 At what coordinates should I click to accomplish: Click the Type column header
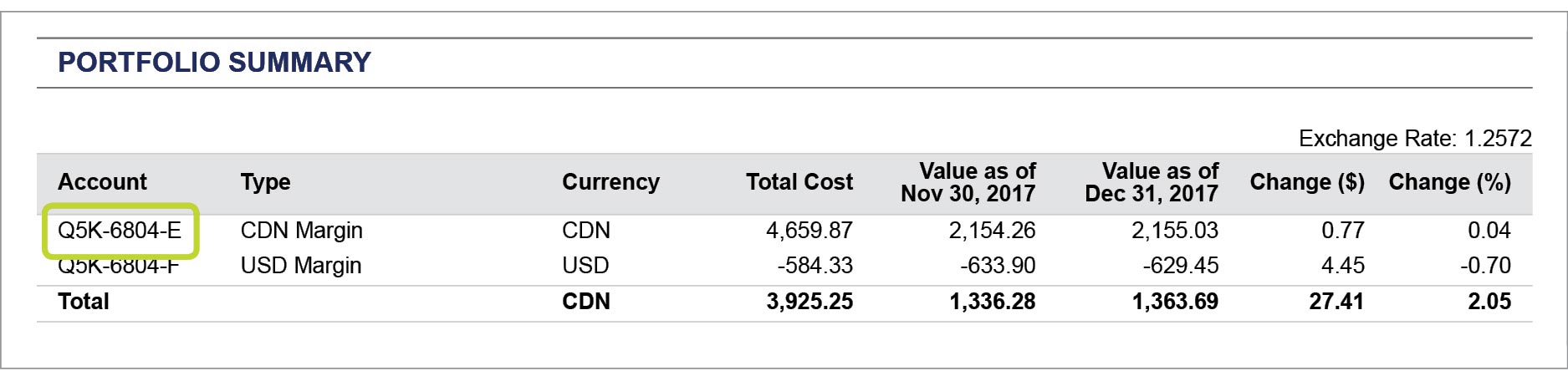coord(265,182)
